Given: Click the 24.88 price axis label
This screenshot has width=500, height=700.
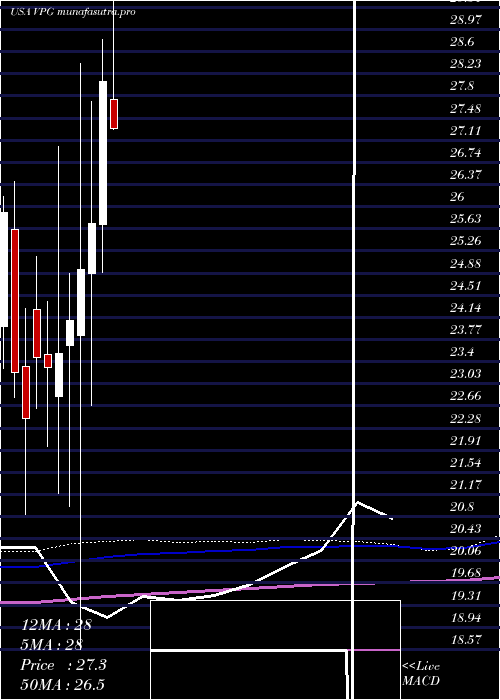Looking at the screenshot, I should (x=465, y=263).
